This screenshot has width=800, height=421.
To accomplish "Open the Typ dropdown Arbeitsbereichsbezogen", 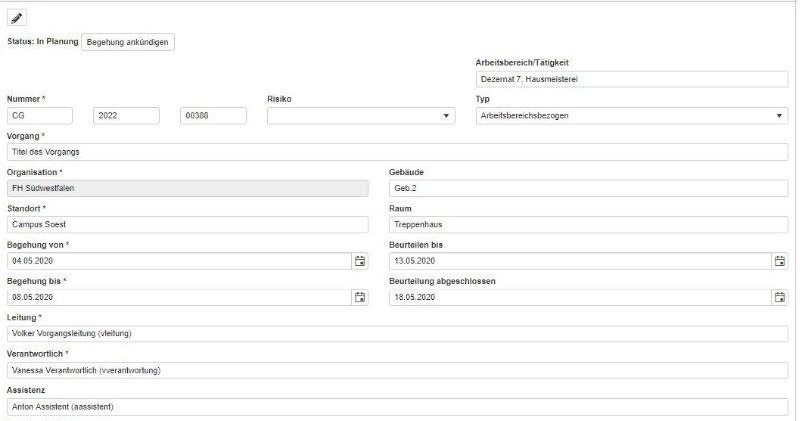I will 631,116.
